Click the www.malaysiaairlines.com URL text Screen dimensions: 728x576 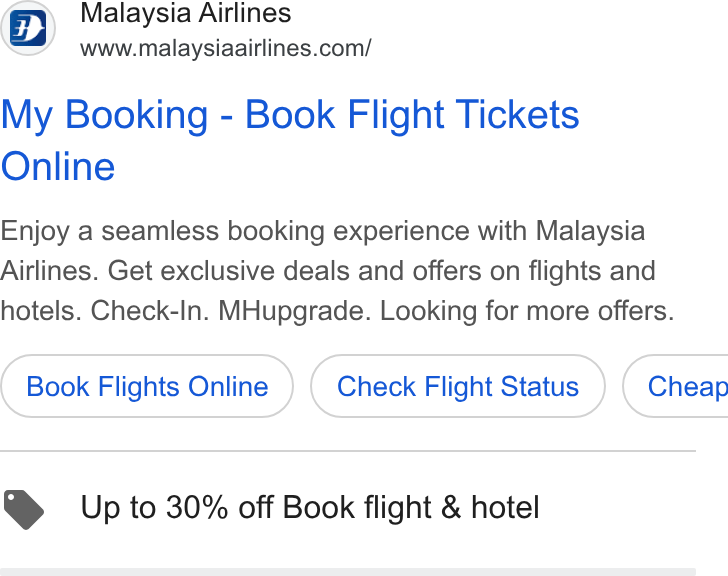[x=226, y=48]
